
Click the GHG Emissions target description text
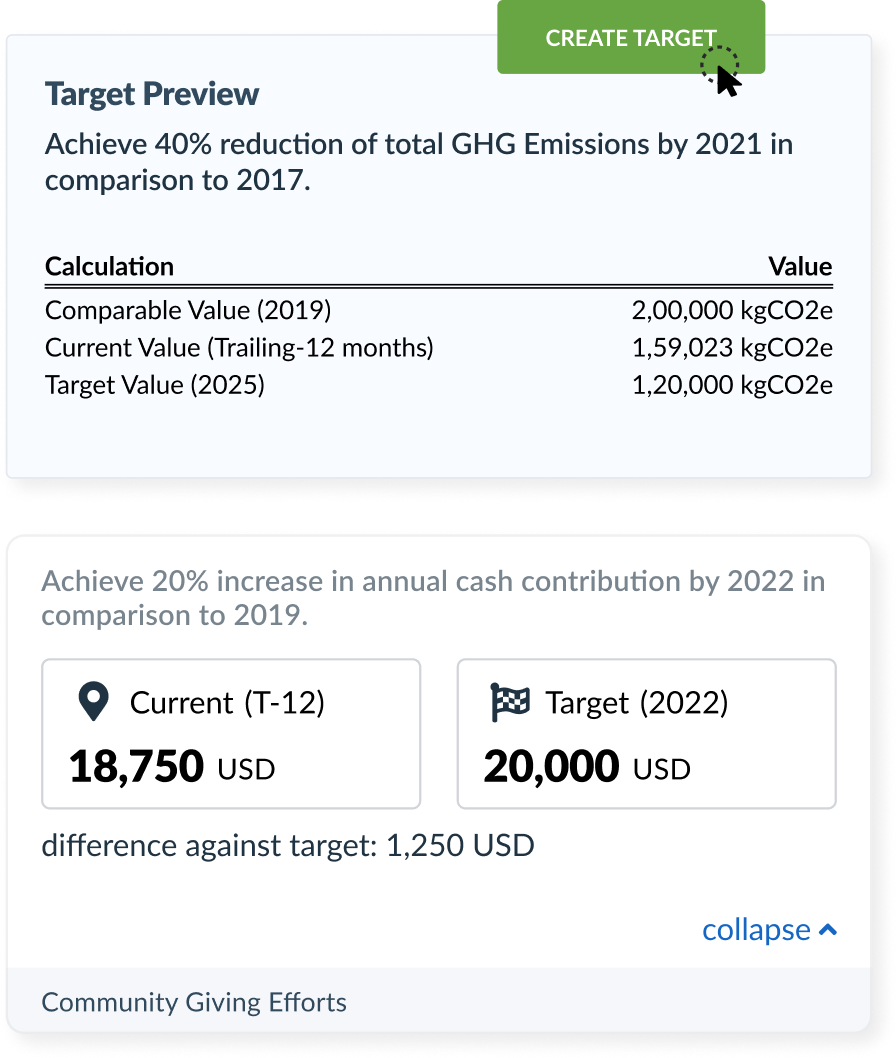419,162
